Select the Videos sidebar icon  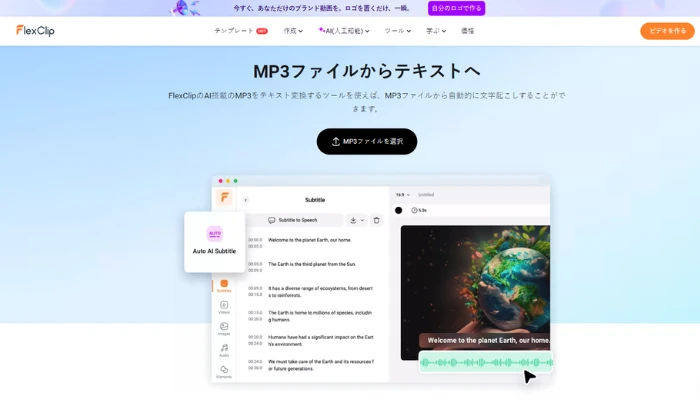coord(224,307)
